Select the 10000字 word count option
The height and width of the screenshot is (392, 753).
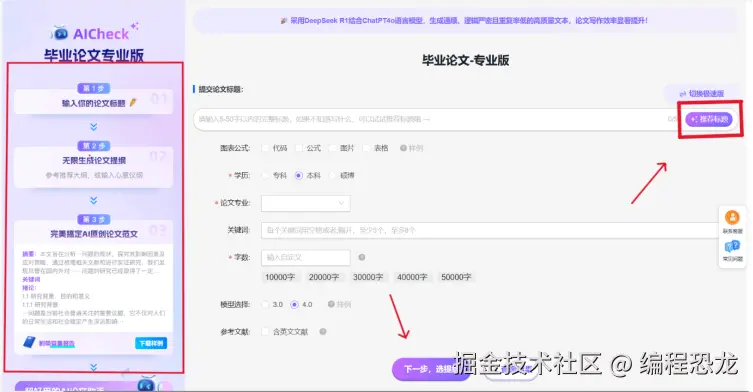click(280, 277)
